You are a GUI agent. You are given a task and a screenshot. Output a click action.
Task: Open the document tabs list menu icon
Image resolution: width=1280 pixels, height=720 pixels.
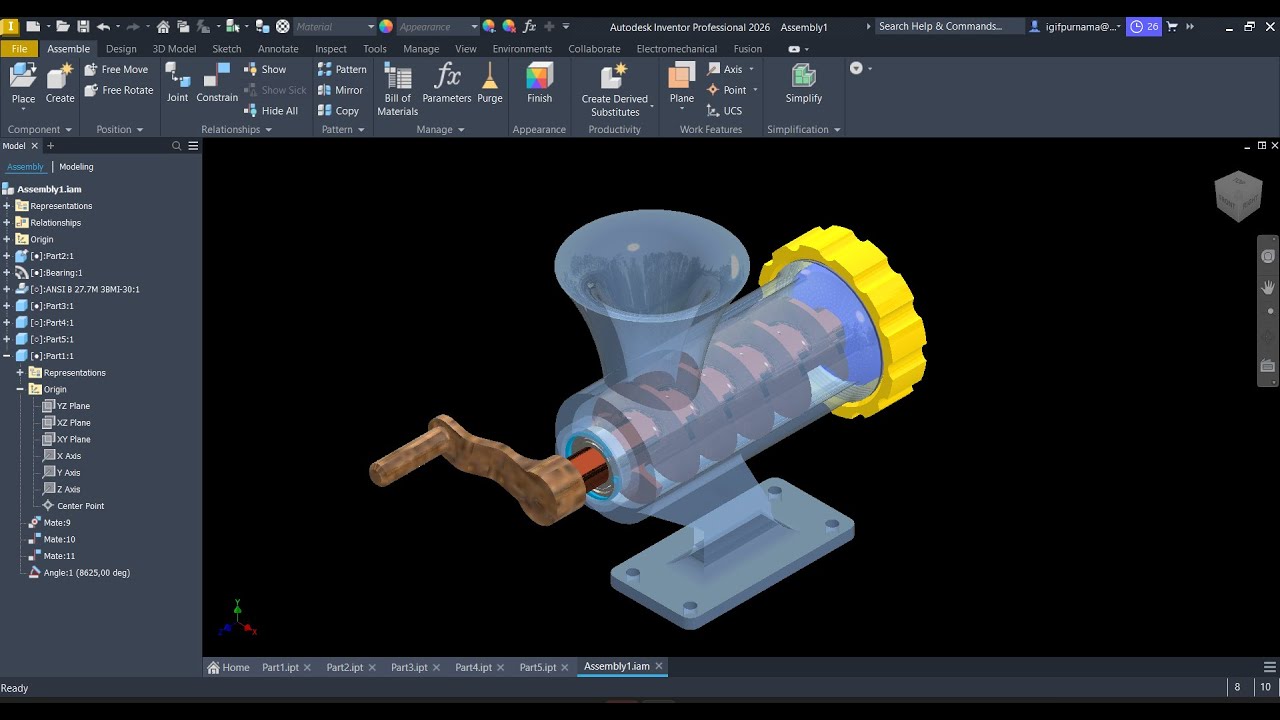[x=1270, y=667]
